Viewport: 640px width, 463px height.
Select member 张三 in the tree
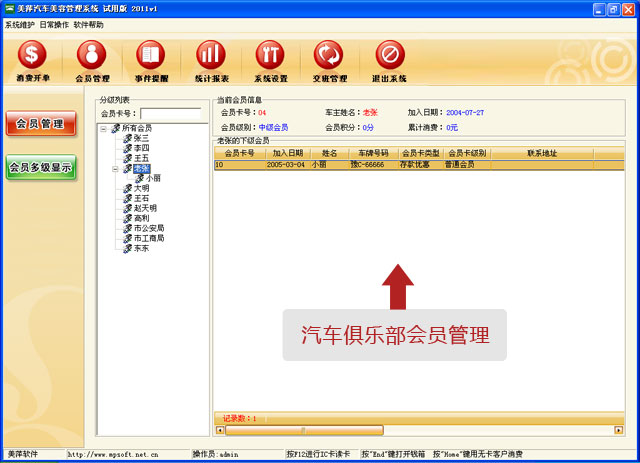coord(141,138)
